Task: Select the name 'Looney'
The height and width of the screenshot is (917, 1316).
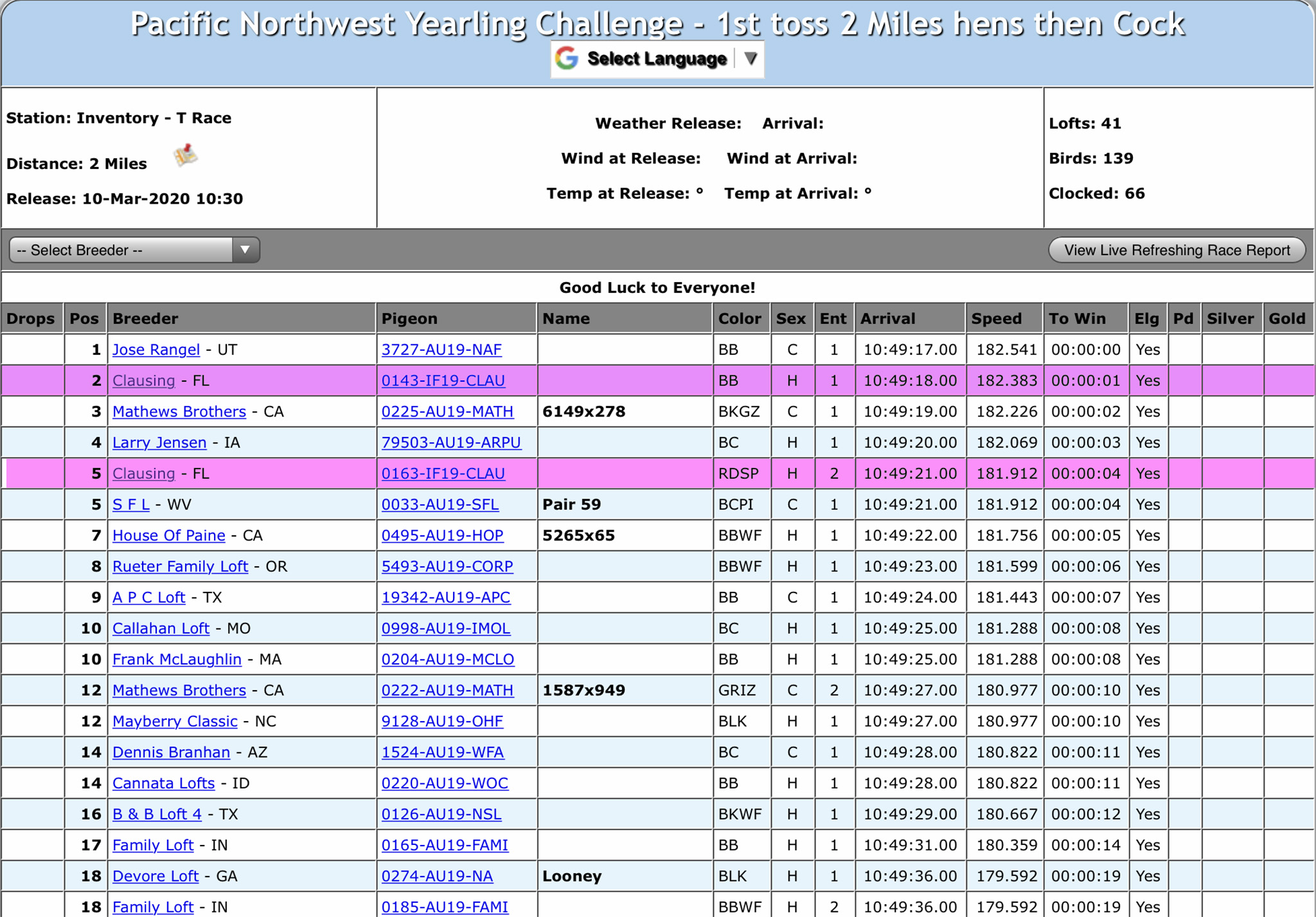Action: click(x=572, y=876)
